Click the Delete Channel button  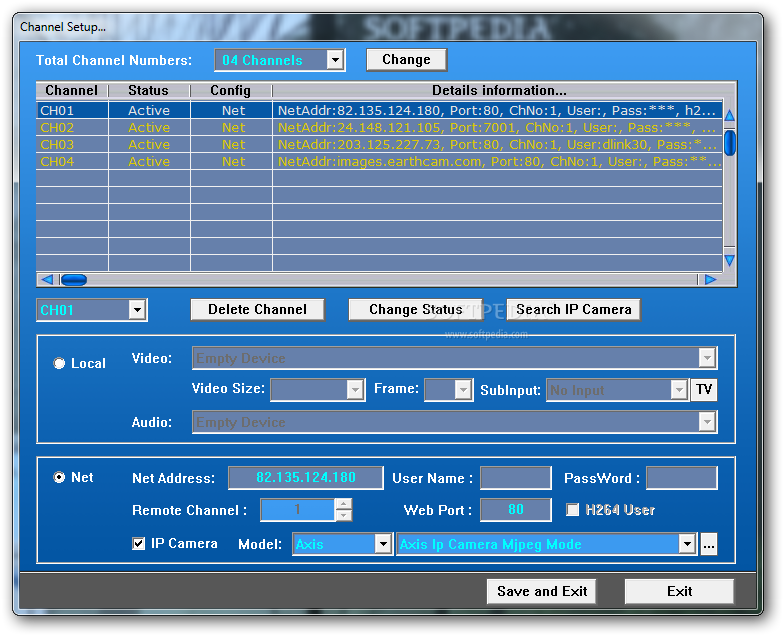258,310
